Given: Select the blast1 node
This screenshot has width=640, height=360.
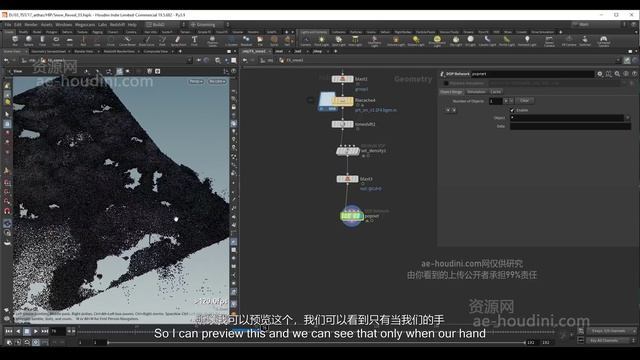Looking at the screenshot, I should pos(342,79).
